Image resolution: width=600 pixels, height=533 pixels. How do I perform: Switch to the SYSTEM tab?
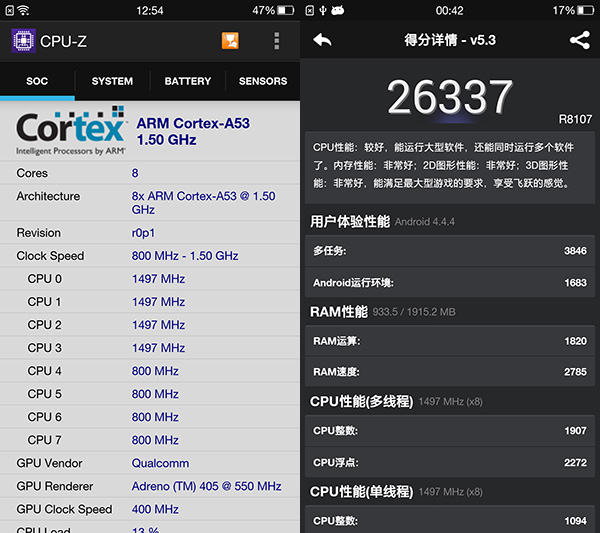(112, 81)
